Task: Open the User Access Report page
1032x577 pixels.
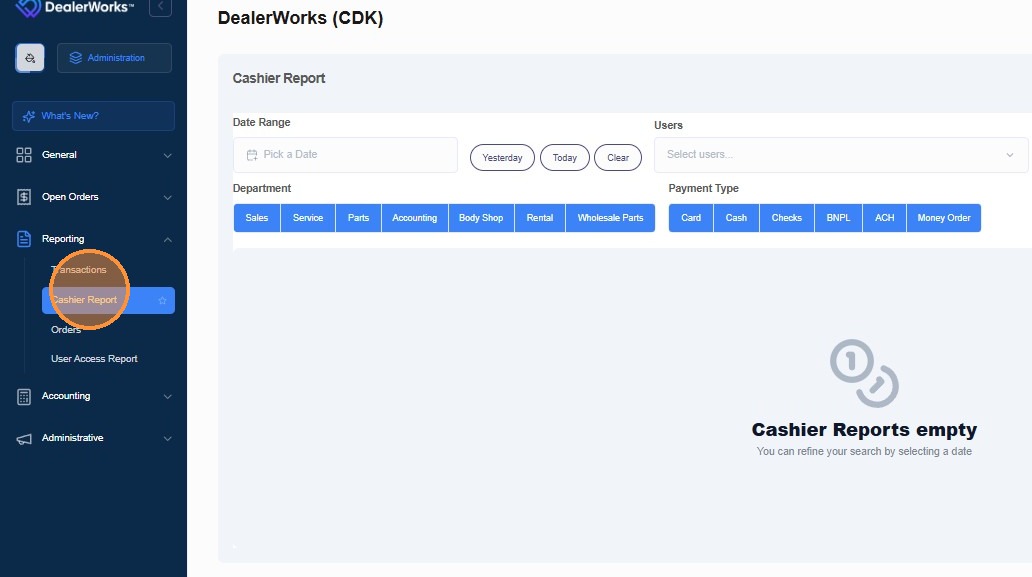Action: click(94, 359)
